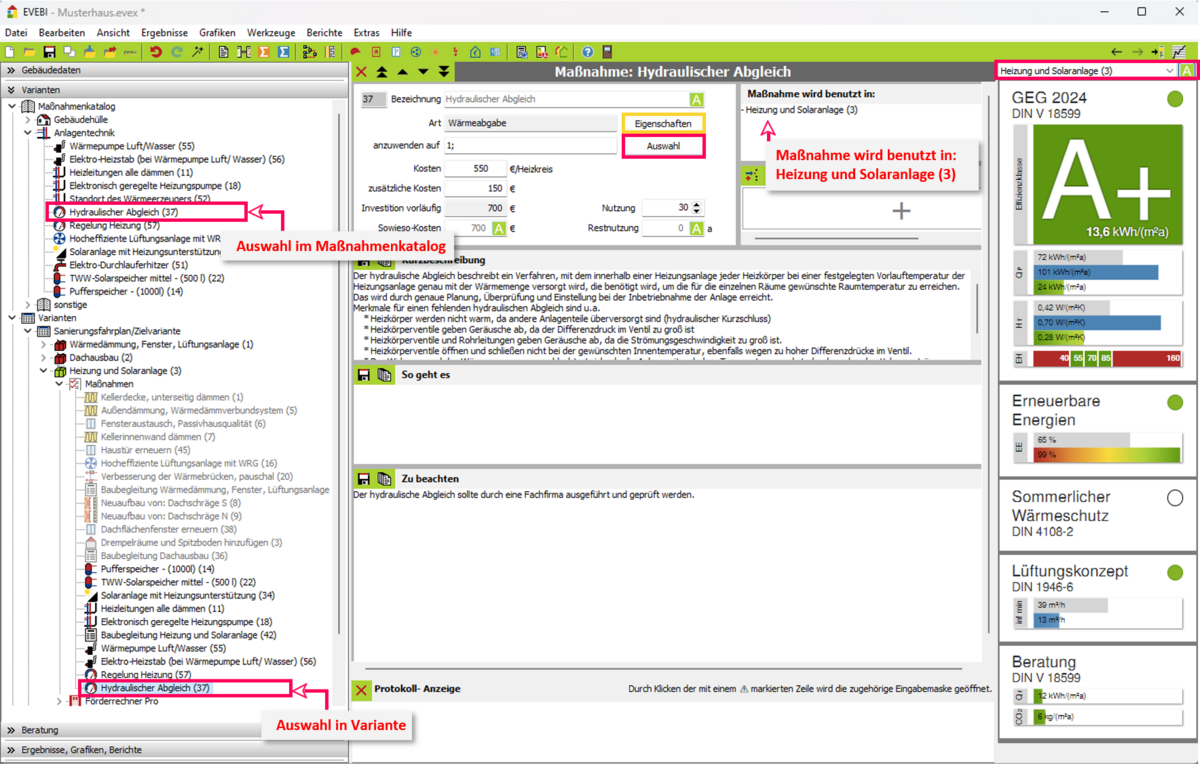This screenshot has height=764, width=1200.
Task: Expand the Beratung section in left panel
Action: (12, 730)
